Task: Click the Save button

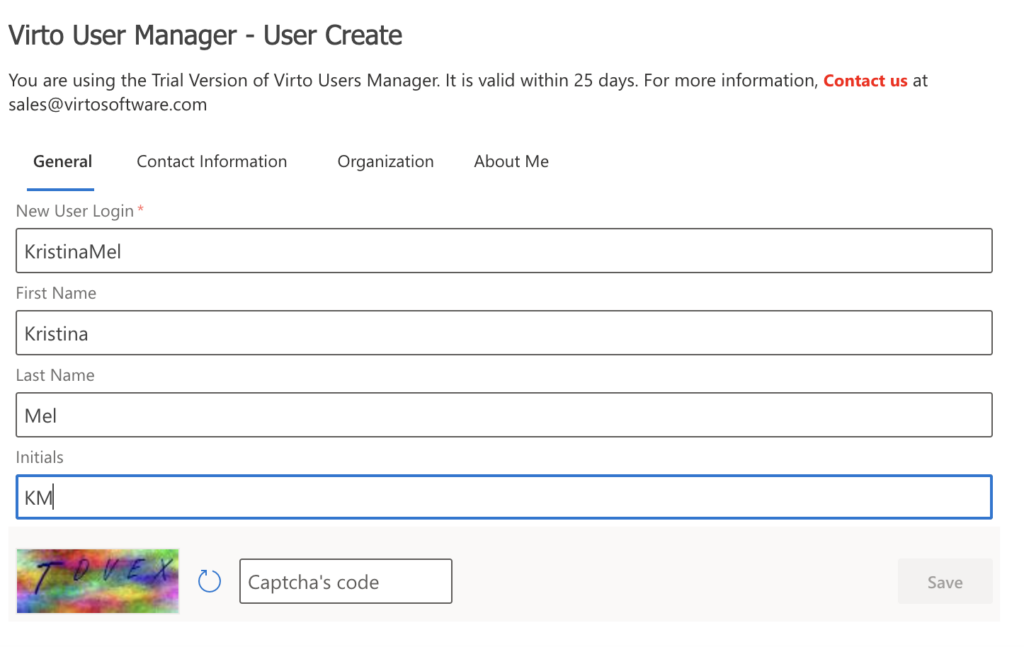Action: [944, 581]
